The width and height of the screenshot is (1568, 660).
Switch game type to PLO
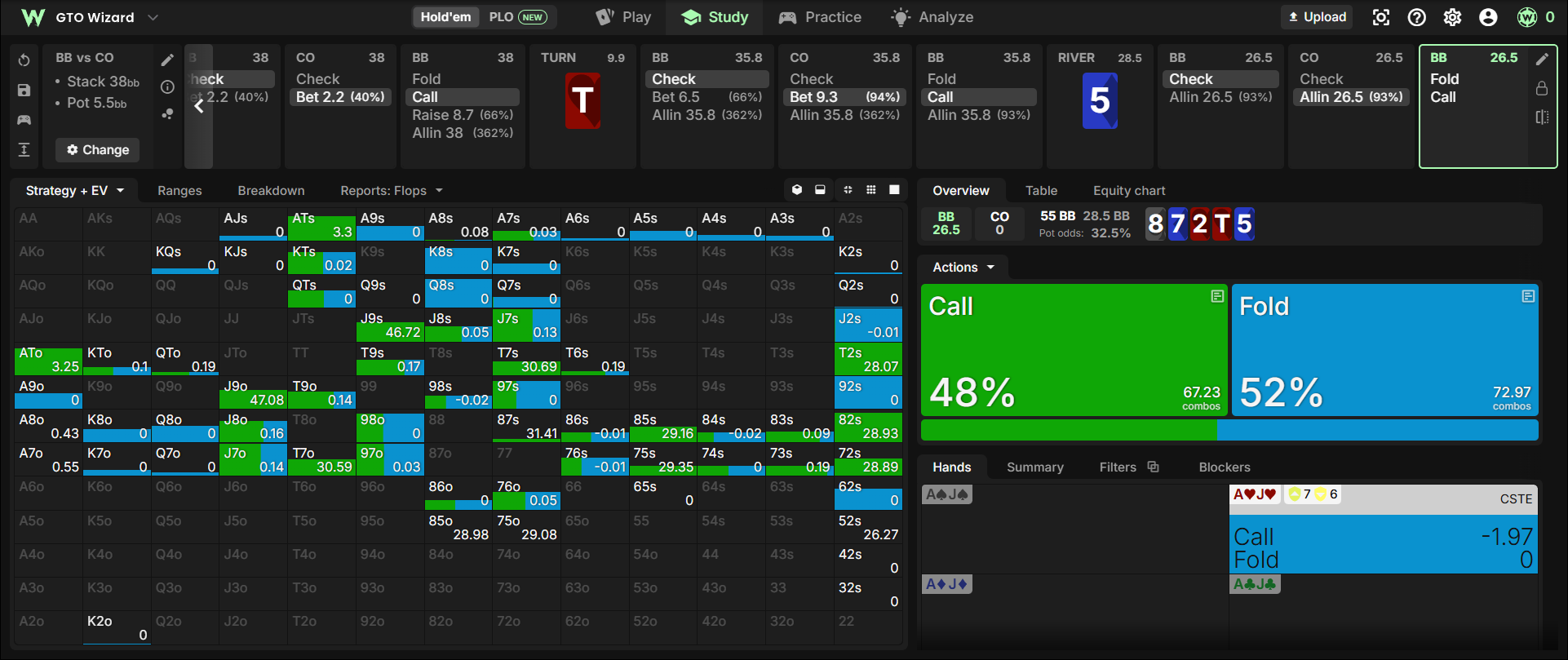point(517,17)
